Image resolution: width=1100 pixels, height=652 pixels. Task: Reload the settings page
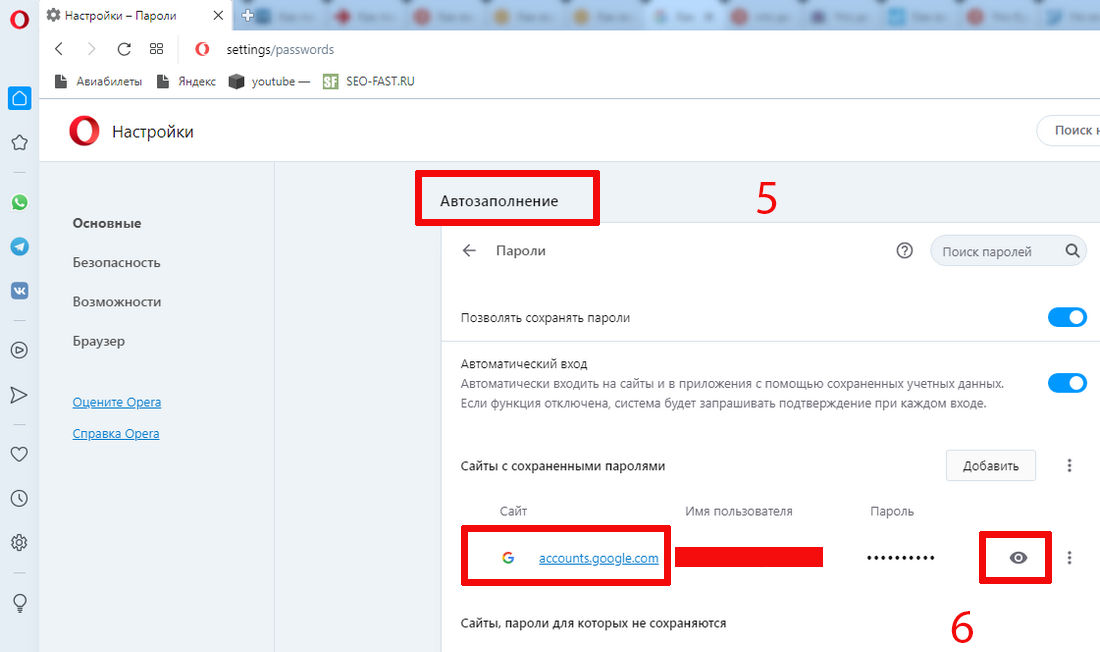pos(124,49)
